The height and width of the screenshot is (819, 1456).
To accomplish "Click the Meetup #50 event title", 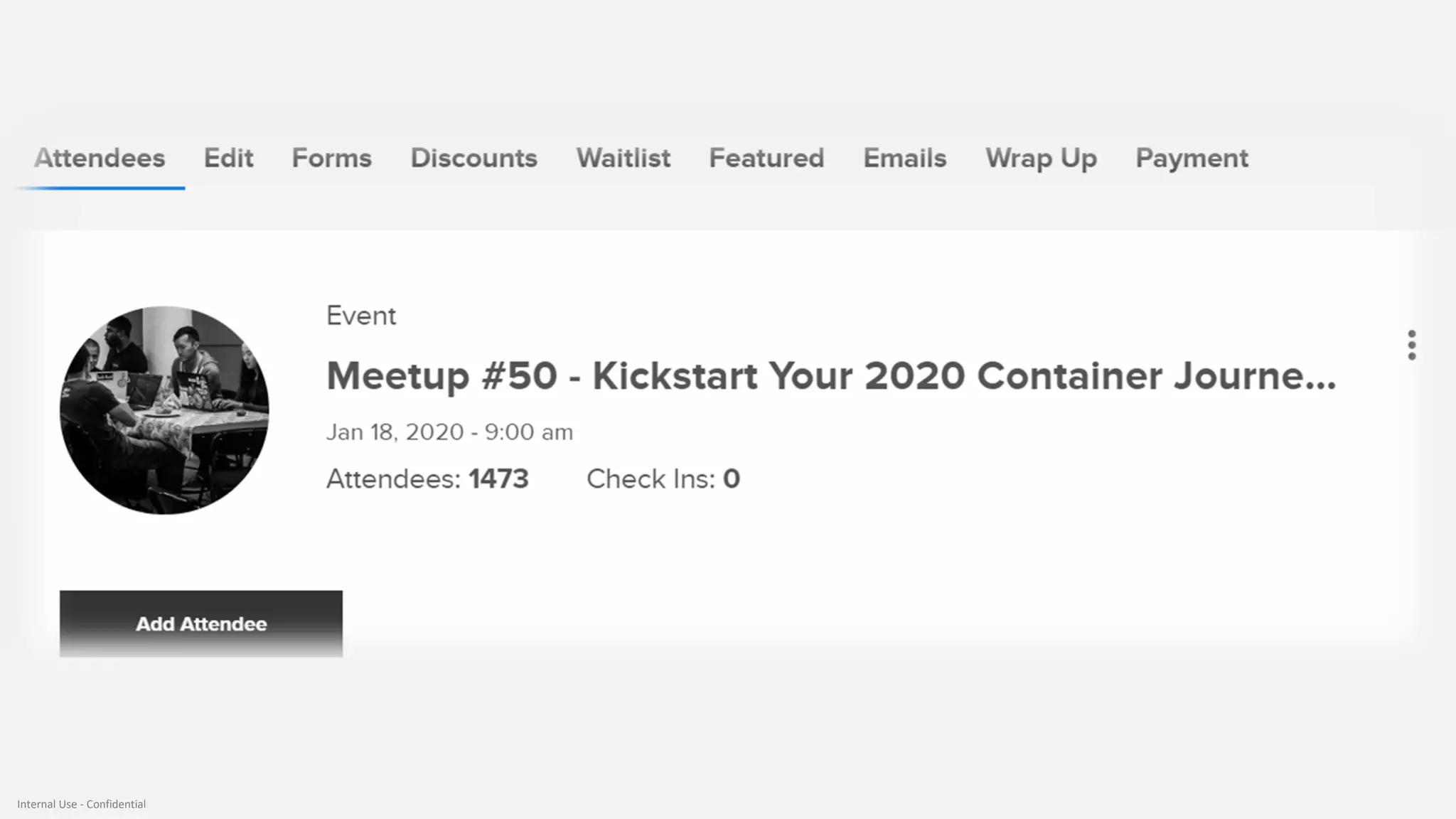I will (x=830, y=375).
